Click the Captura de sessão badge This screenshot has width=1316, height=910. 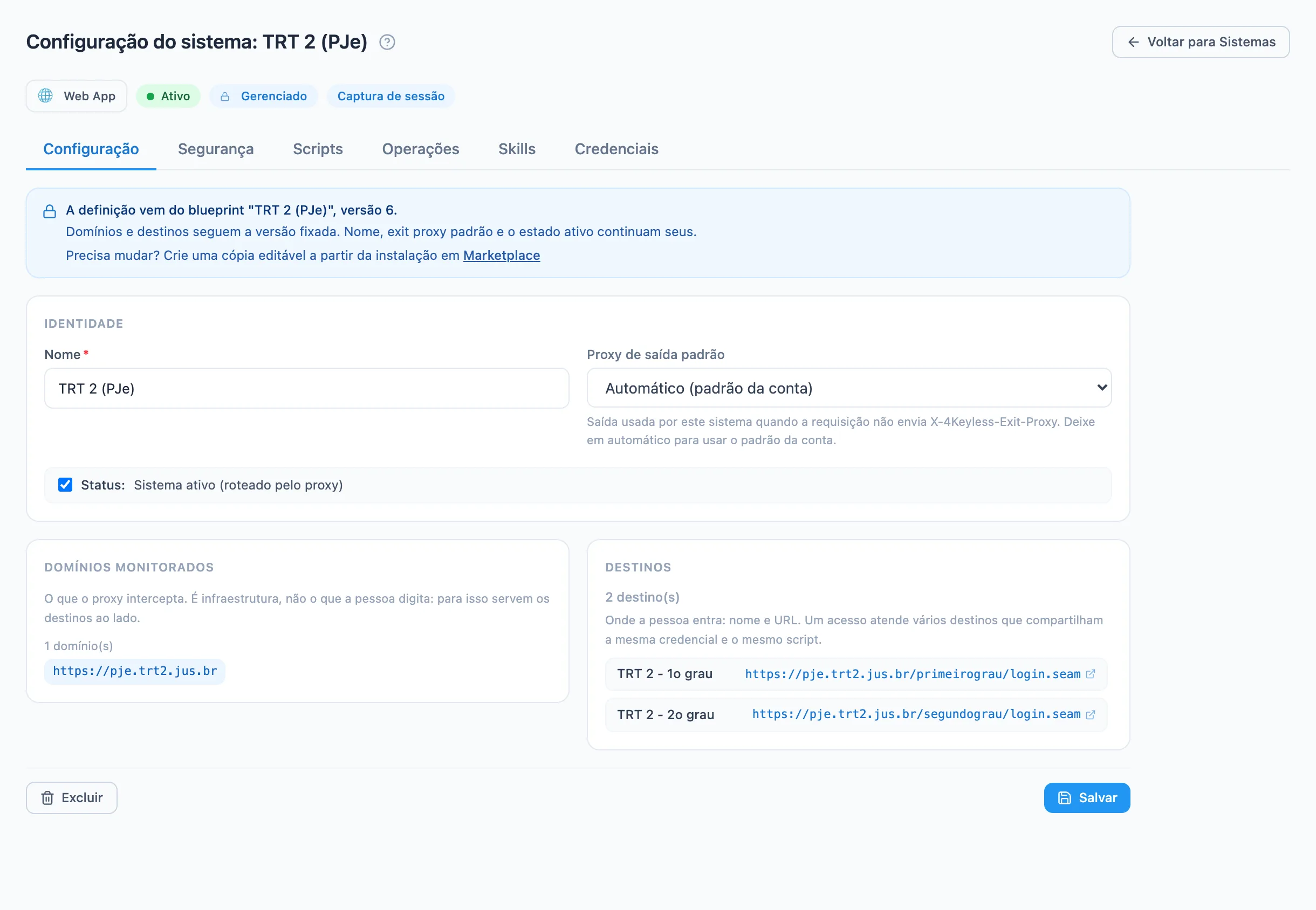[390, 96]
